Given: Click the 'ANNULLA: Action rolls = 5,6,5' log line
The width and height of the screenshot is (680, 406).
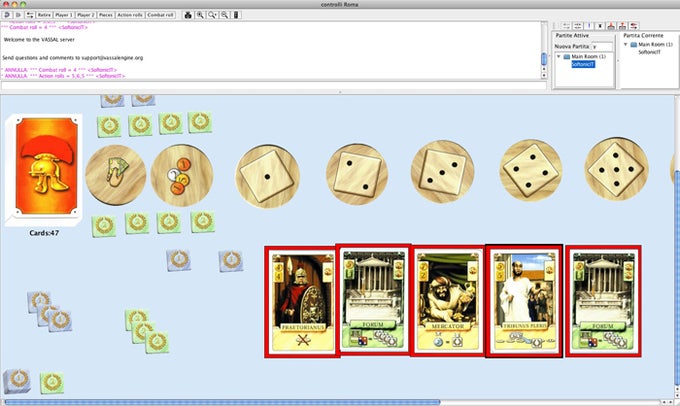Looking at the screenshot, I should click(64, 76).
